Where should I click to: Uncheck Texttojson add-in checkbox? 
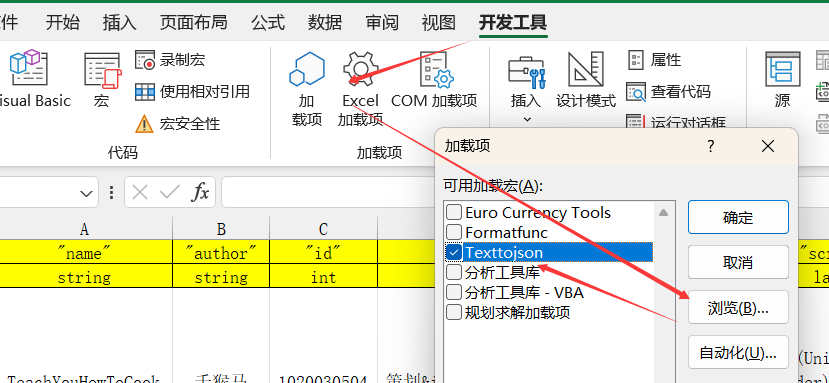point(454,252)
